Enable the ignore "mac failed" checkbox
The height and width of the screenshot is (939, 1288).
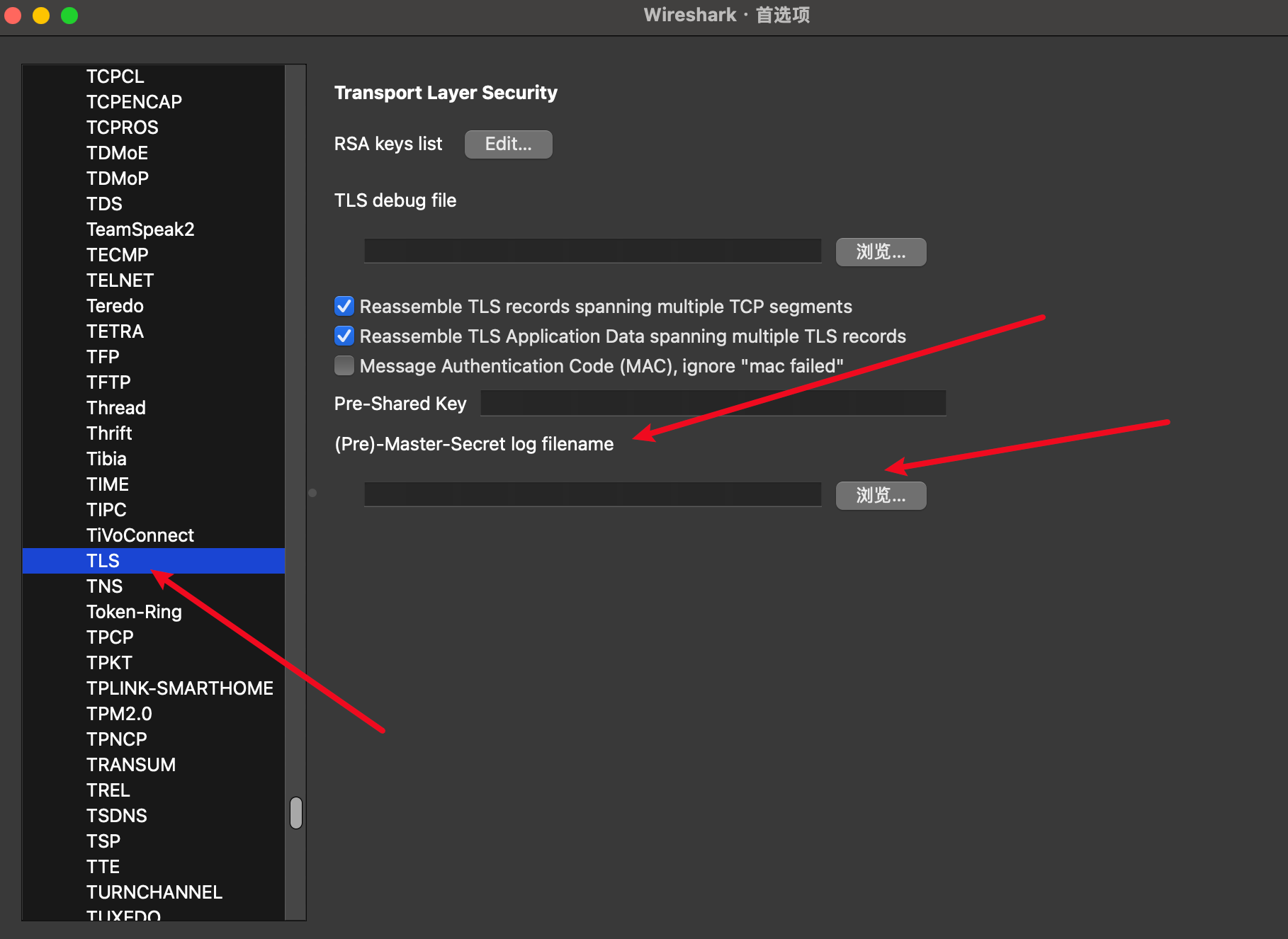tap(344, 365)
